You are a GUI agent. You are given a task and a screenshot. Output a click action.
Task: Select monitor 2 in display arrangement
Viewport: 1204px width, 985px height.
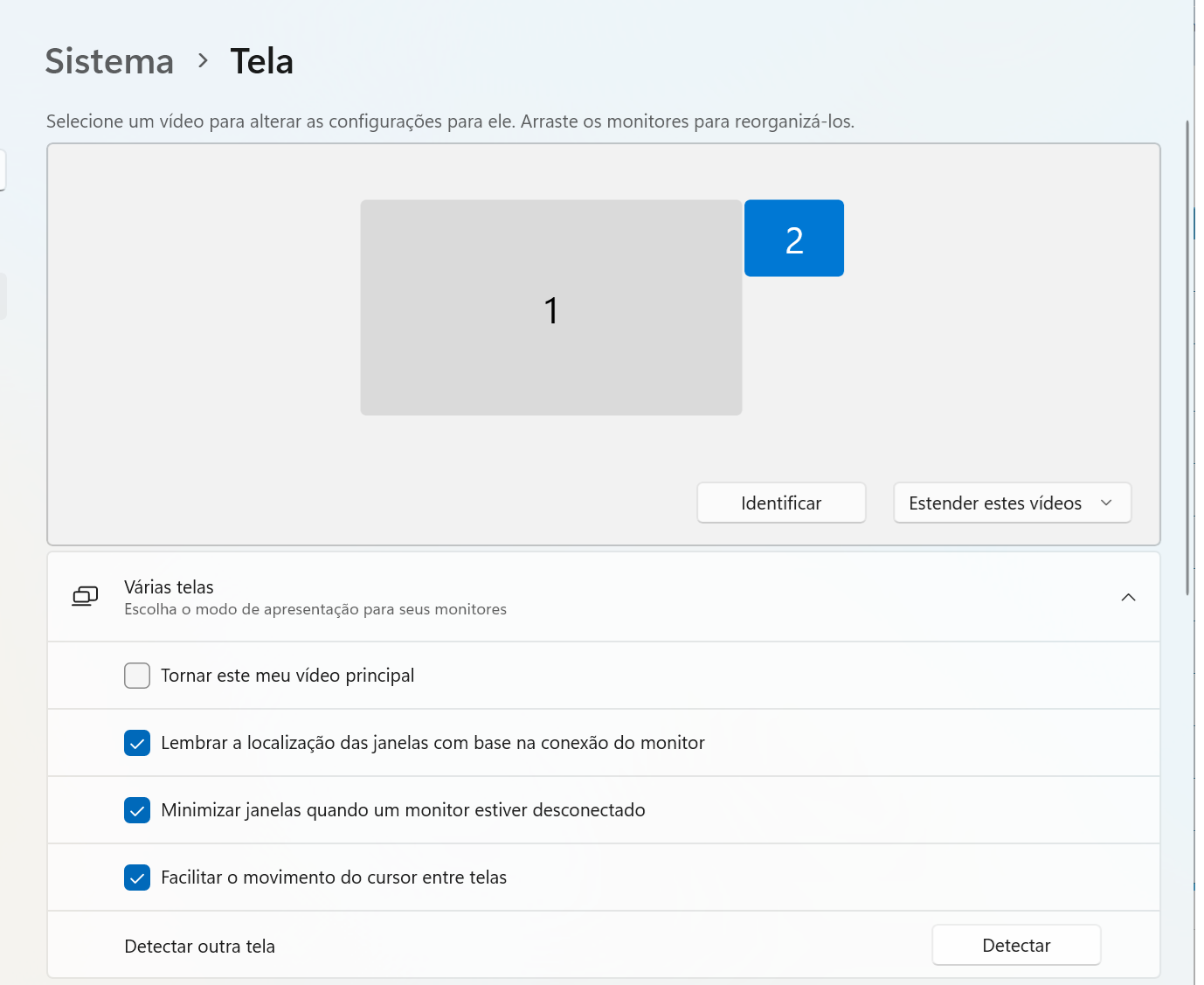[793, 239]
